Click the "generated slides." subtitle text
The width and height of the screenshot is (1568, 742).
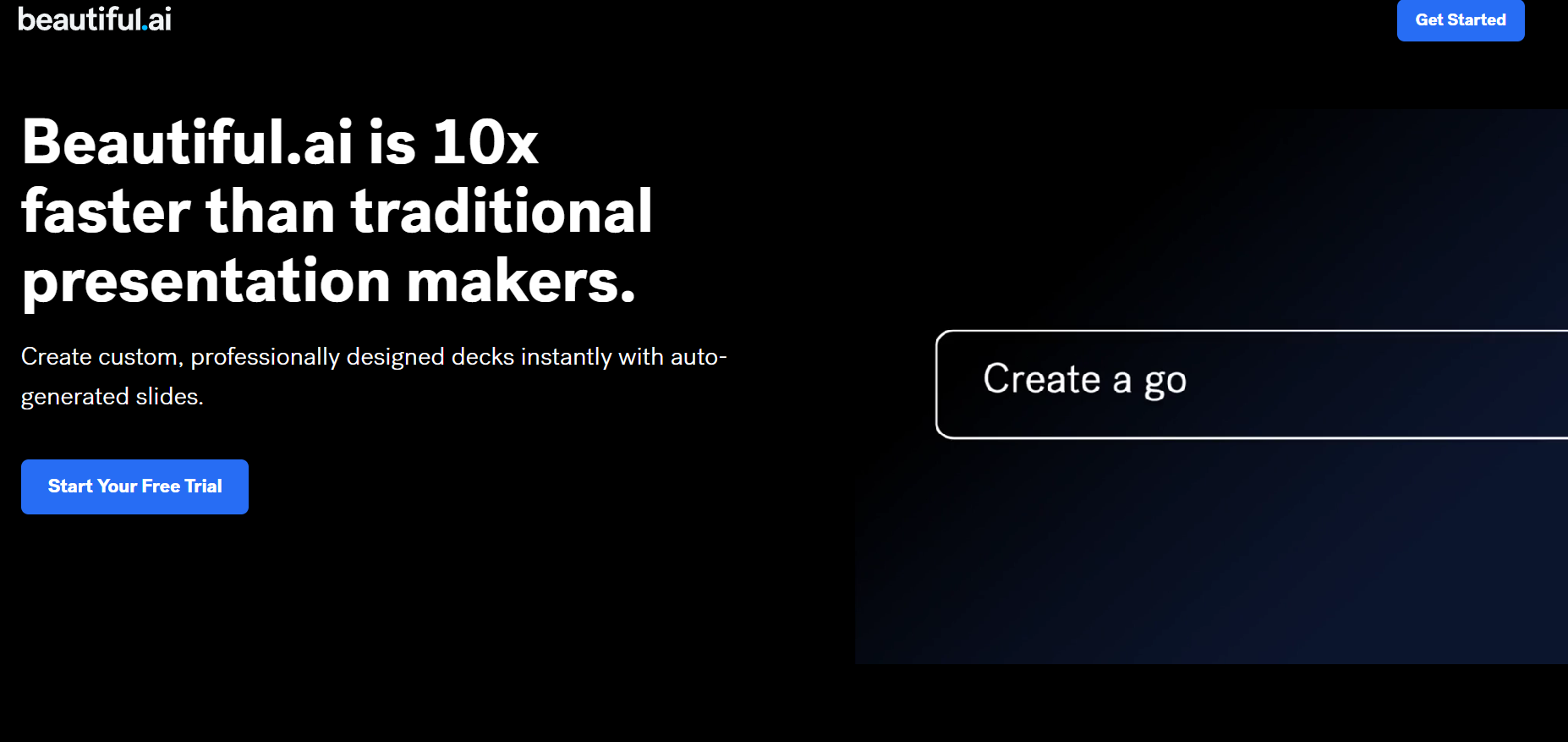click(112, 397)
